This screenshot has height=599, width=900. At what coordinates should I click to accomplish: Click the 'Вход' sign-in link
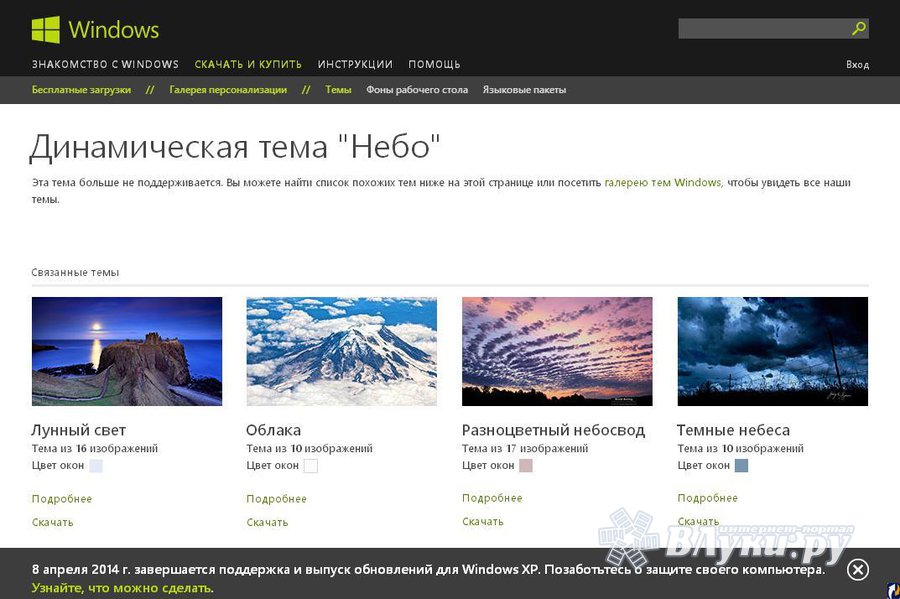[x=857, y=65]
